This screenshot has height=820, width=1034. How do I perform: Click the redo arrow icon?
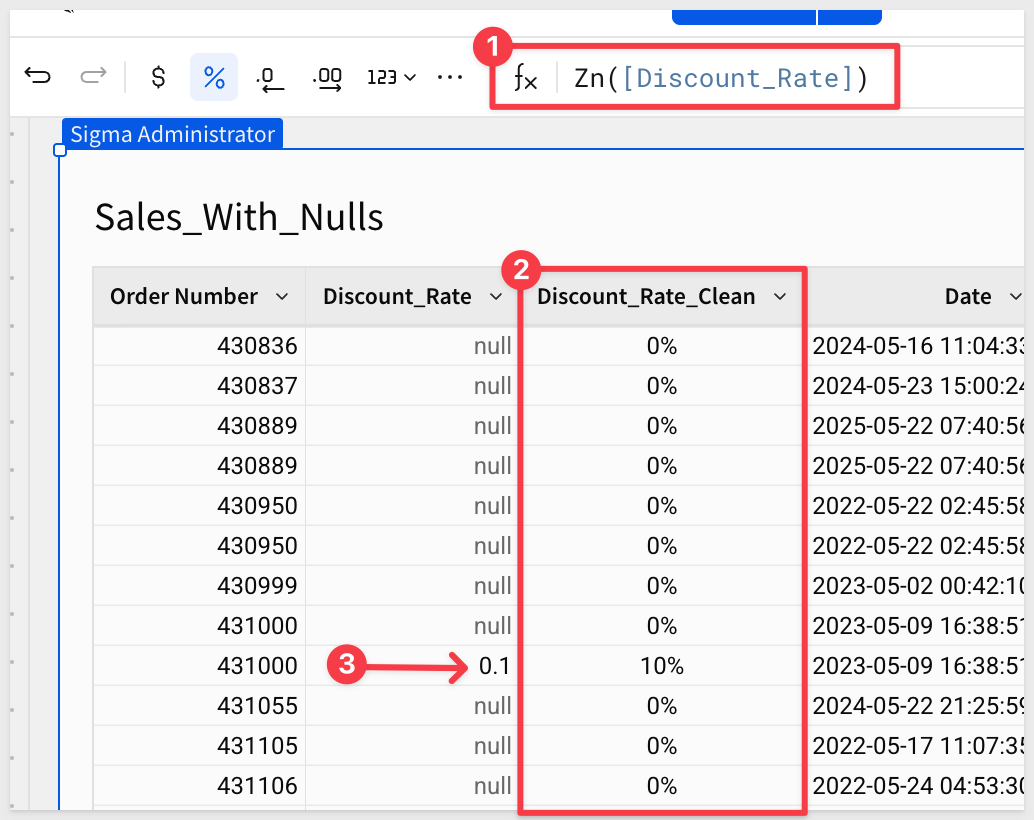point(93,77)
